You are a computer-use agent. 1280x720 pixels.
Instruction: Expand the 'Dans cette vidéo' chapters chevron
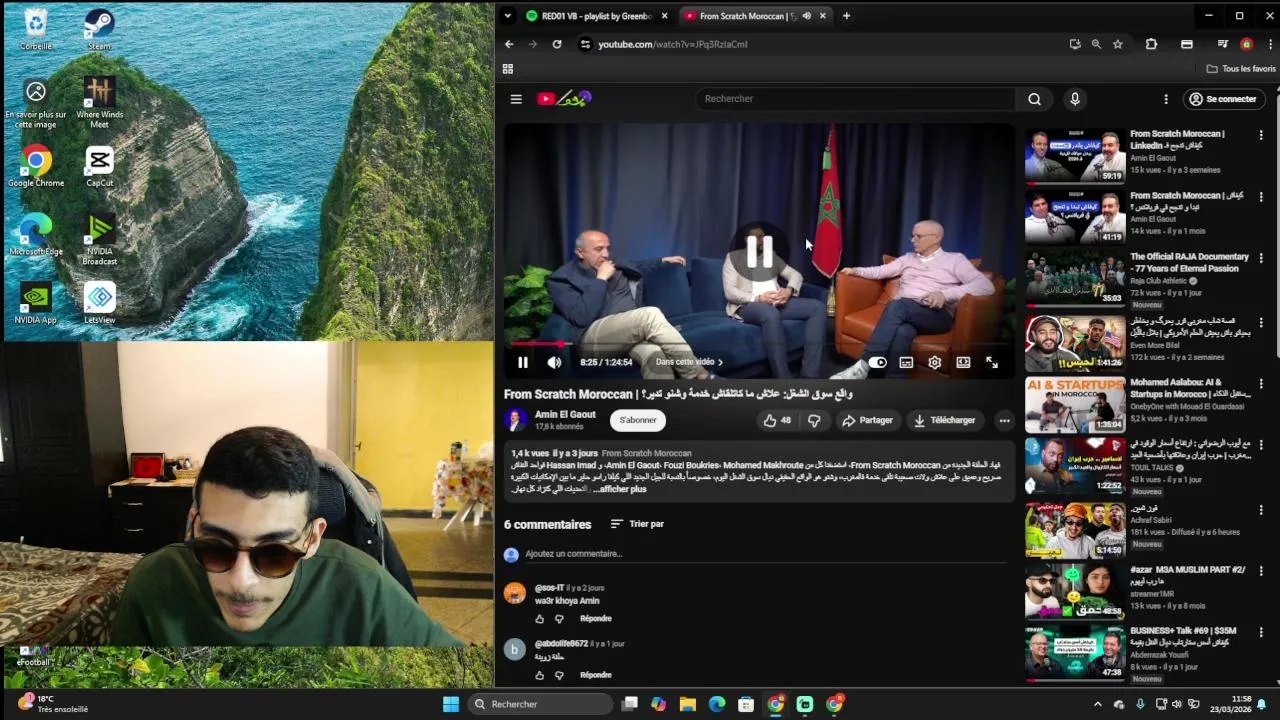[720, 362]
